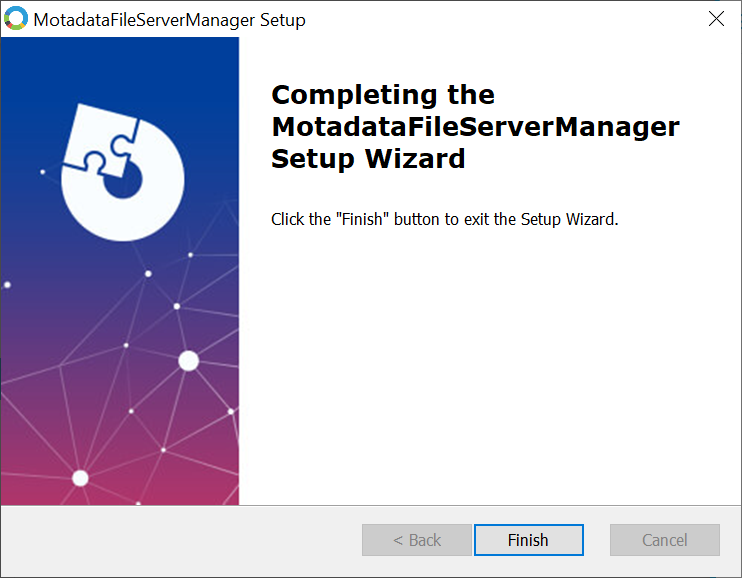
Task: Click the bold "Setup Wizard" heading line
Action: tap(368, 159)
